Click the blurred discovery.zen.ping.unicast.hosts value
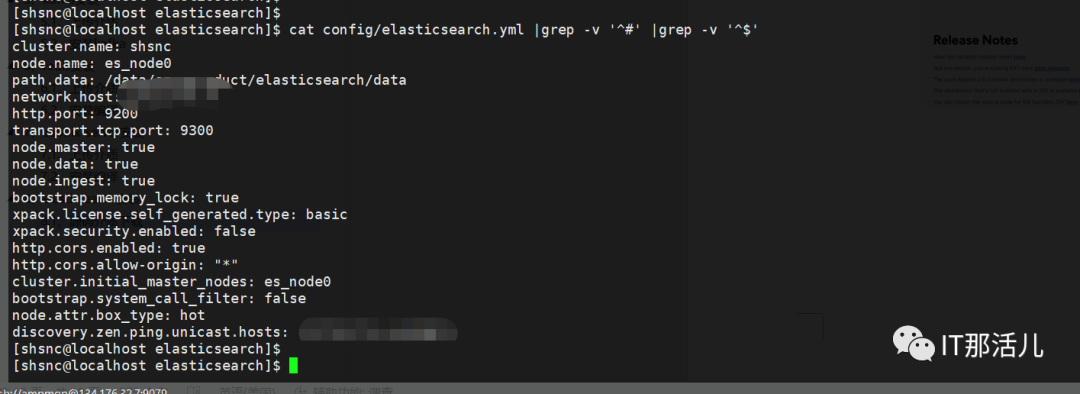Image resolution: width=1080 pixels, height=394 pixels. (379, 331)
